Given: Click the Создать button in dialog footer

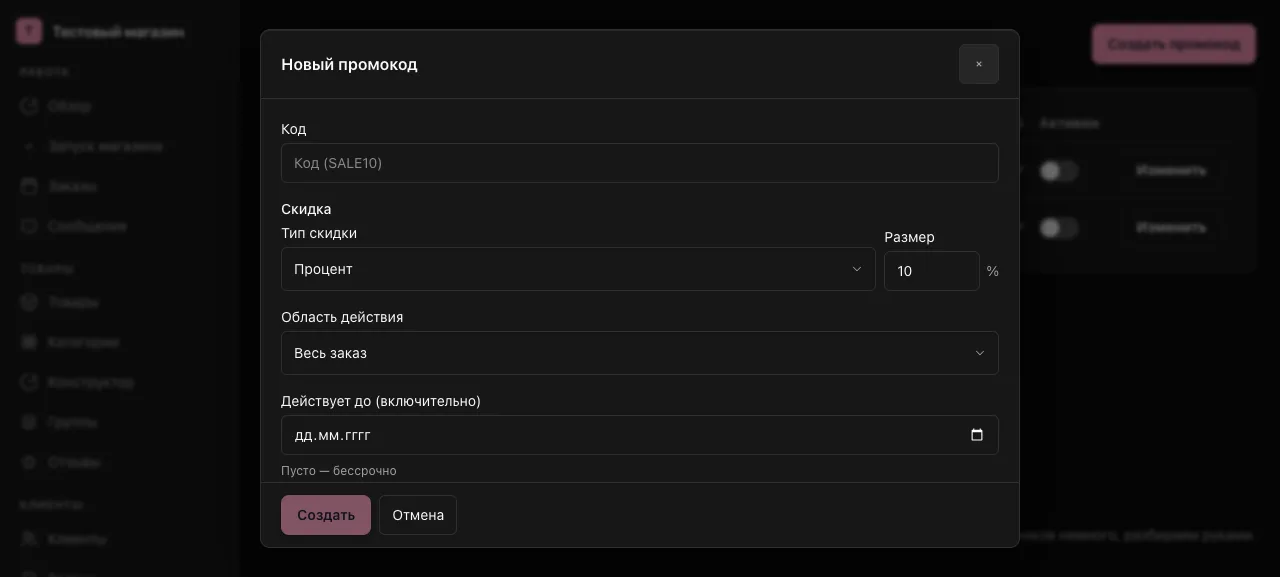Looking at the screenshot, I should coord(326,515).
